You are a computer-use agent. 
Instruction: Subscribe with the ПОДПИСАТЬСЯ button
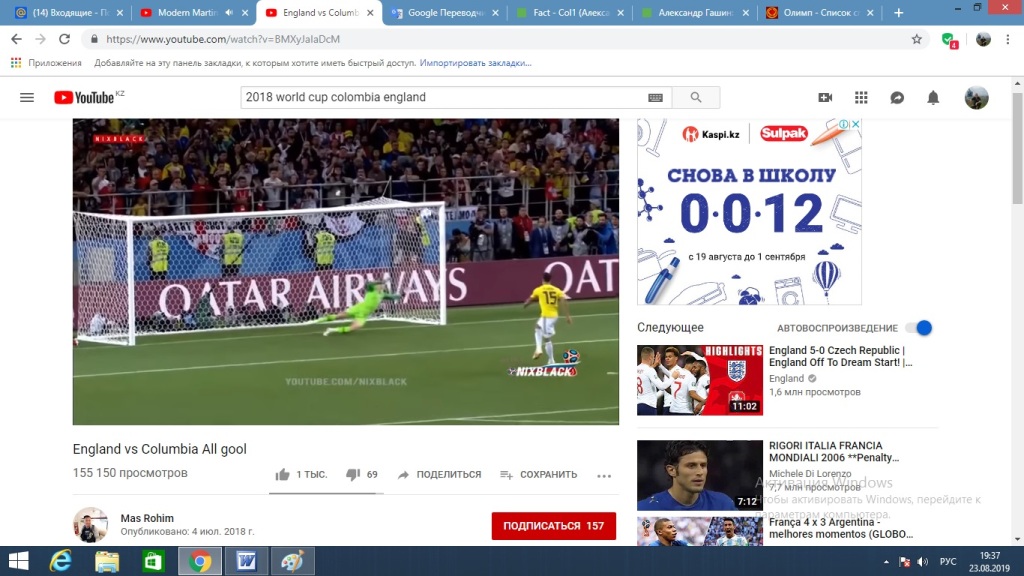(x=554, y=526)
